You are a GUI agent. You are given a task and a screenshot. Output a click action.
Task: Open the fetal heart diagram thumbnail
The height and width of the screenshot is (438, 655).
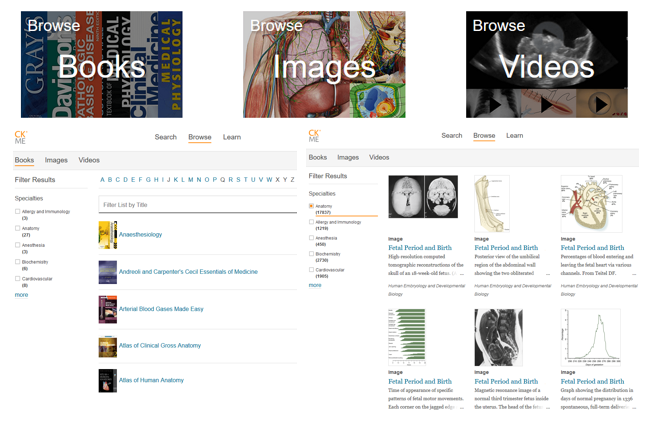coord(590,203)
